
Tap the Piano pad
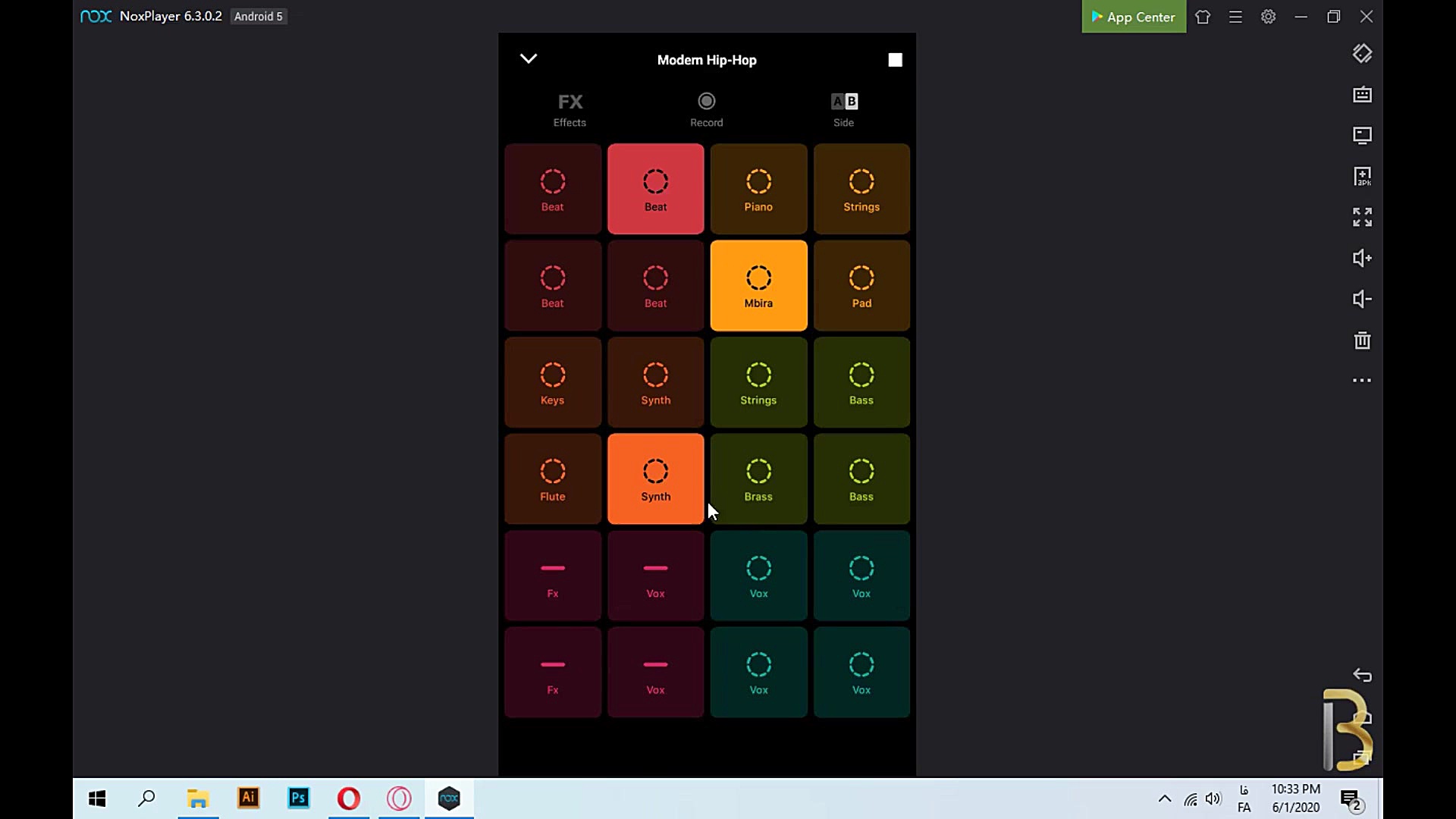[x=758, y=189]
